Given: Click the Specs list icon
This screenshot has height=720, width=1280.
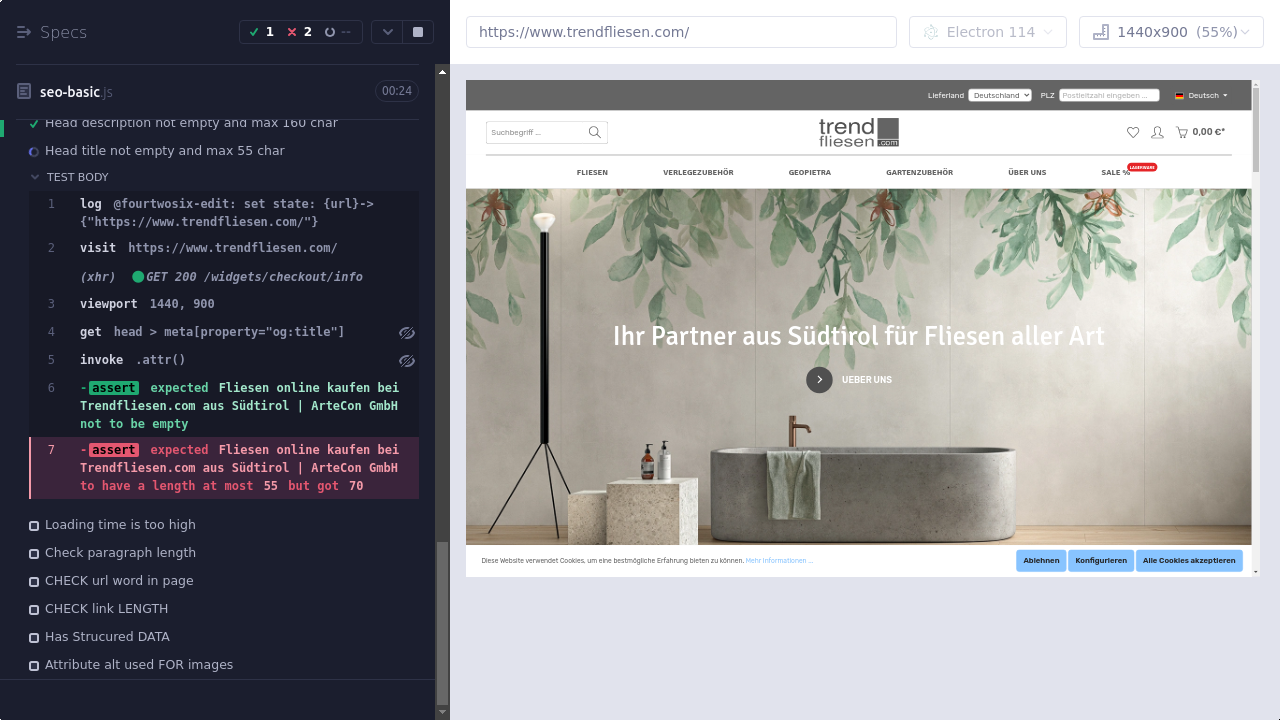Looking at the screenshot, I should [24, 32].
